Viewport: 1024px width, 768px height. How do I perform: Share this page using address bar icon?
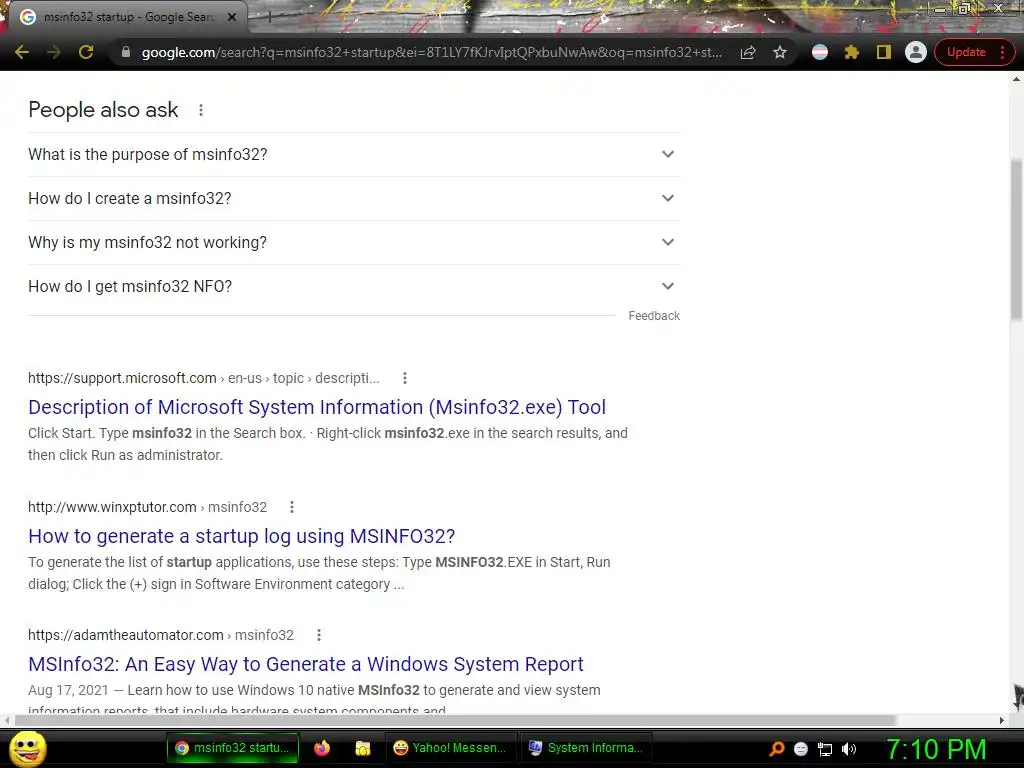(748, 52)
